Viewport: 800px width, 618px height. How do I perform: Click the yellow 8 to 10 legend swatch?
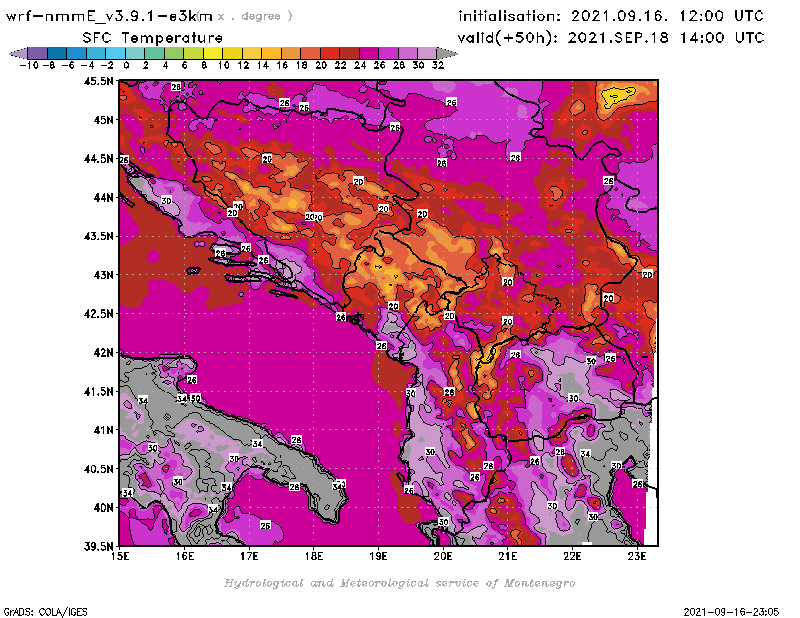tap(212, 54)
